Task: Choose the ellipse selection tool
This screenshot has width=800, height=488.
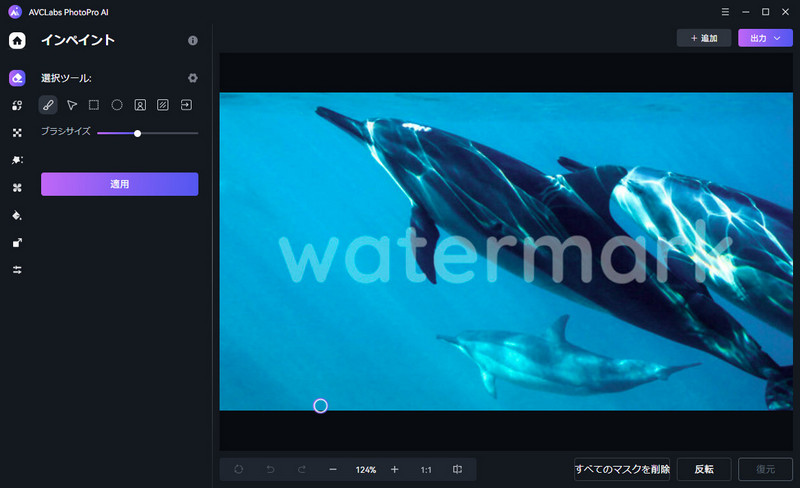Action: click(117, 105)
